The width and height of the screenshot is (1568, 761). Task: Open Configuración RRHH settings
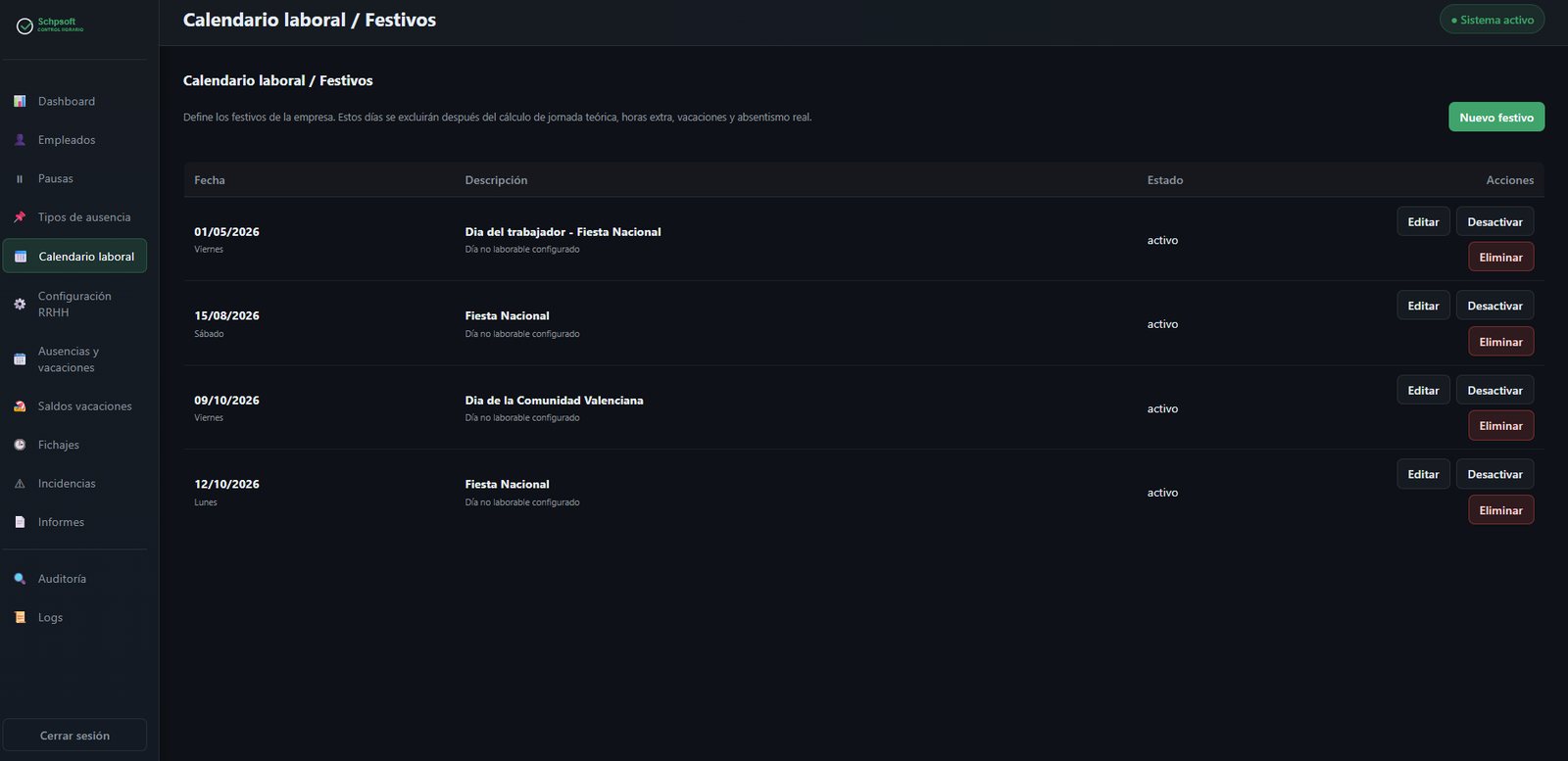(x=74, y=305)
